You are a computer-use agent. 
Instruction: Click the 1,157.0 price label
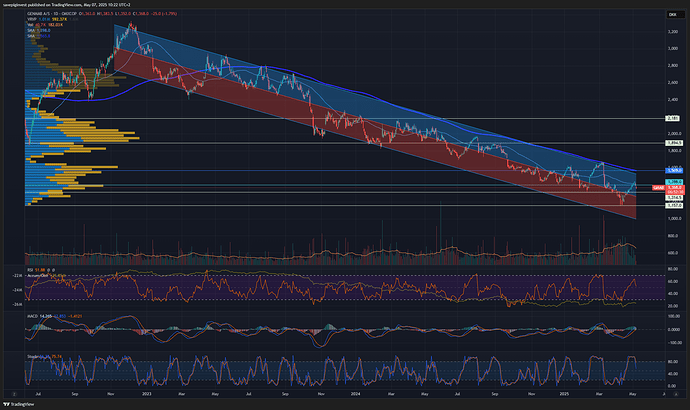click(x=673, y=205)
